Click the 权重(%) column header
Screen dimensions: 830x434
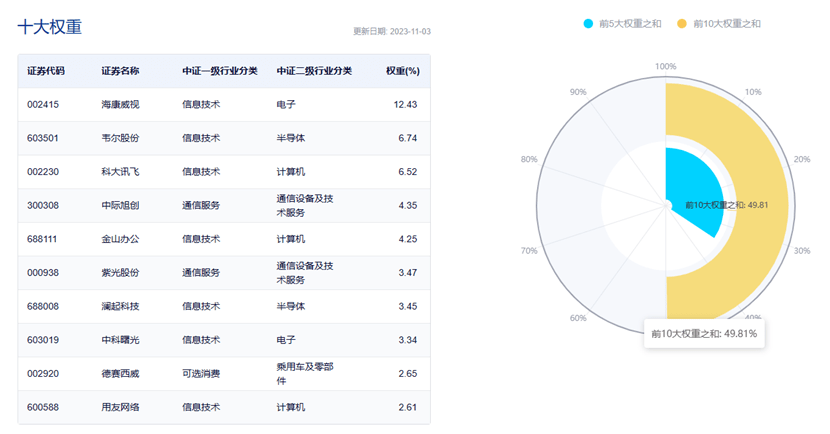[402, 71]
